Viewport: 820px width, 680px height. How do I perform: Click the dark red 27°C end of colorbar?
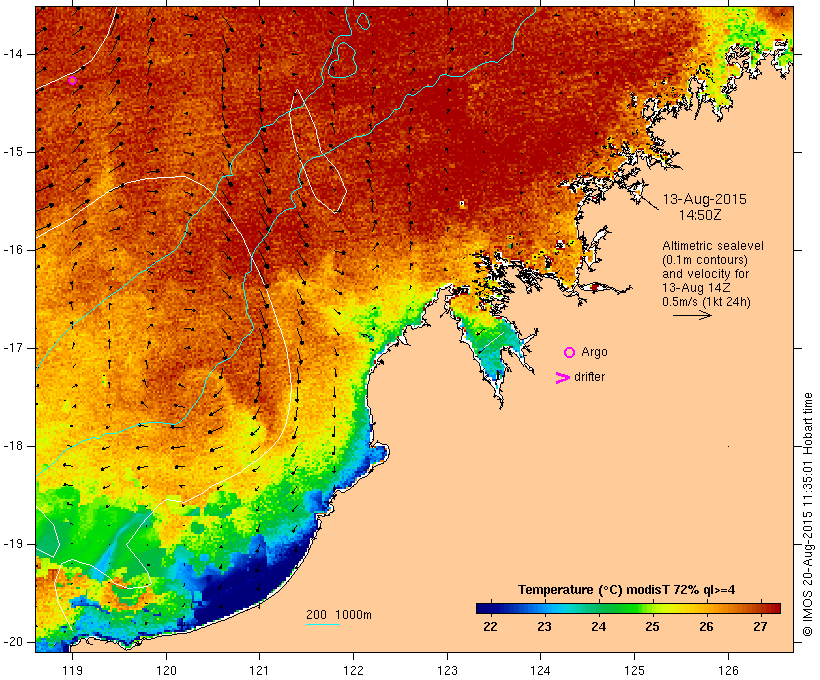(773, 608)
